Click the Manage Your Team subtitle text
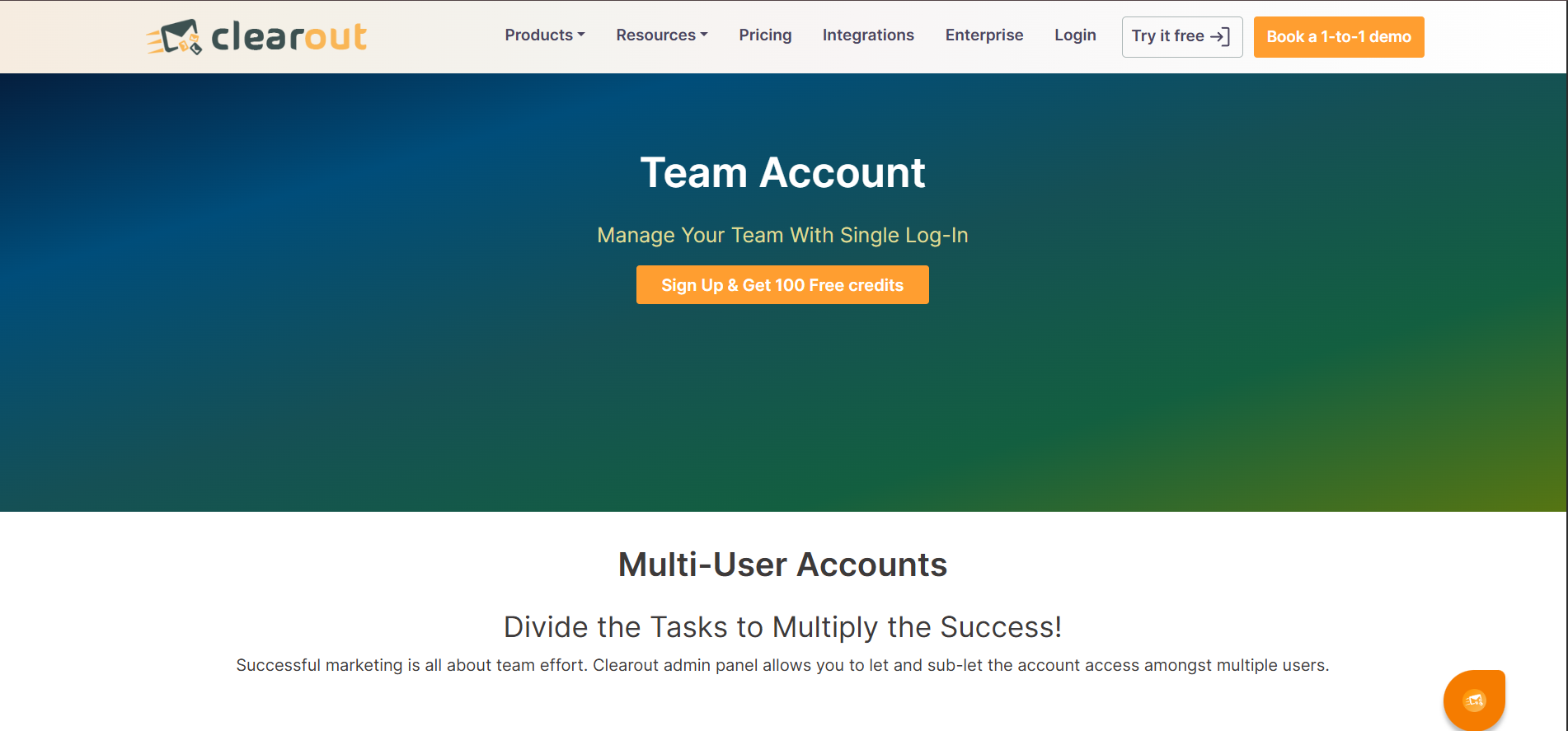 pos(782,236)
